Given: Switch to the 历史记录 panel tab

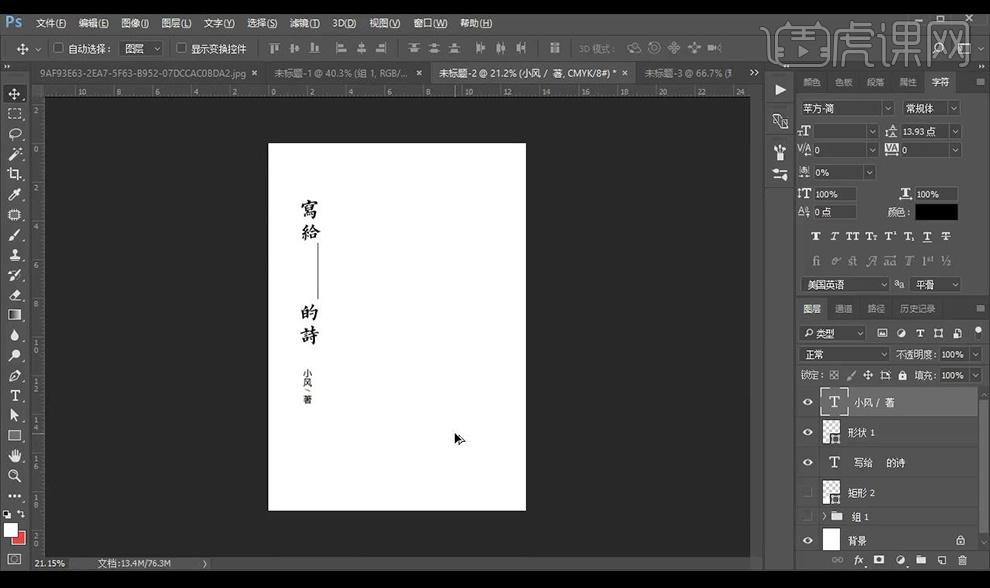Looking at the screenshot, I should pyautogui.click(x=917, y=309).
